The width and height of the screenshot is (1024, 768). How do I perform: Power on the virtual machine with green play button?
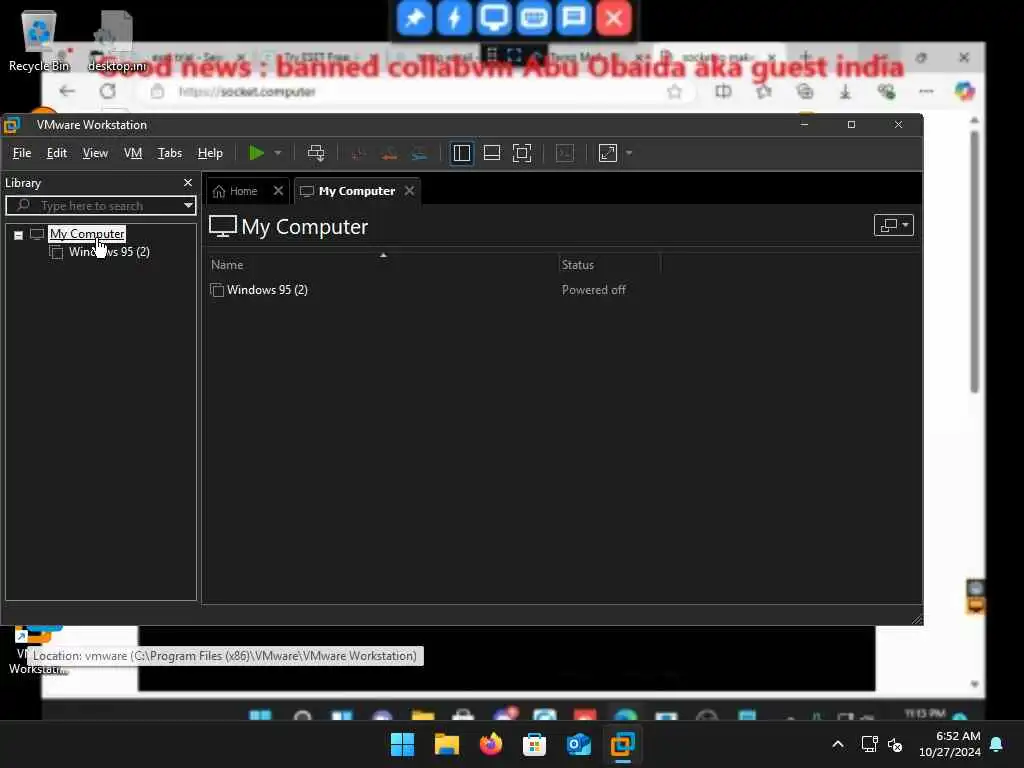coord(256,153)
